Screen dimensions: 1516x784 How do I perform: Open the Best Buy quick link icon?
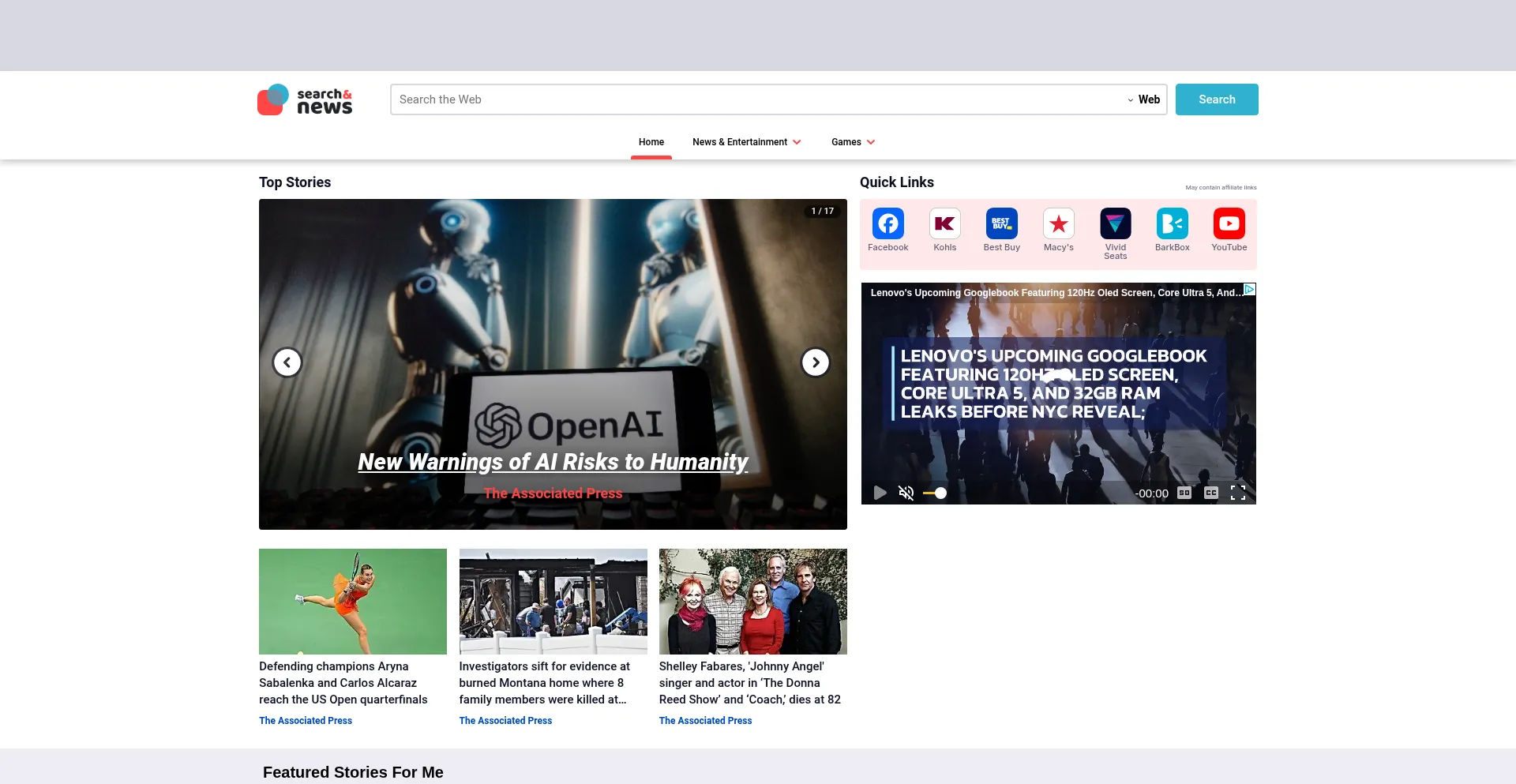tap(1001, 223)
